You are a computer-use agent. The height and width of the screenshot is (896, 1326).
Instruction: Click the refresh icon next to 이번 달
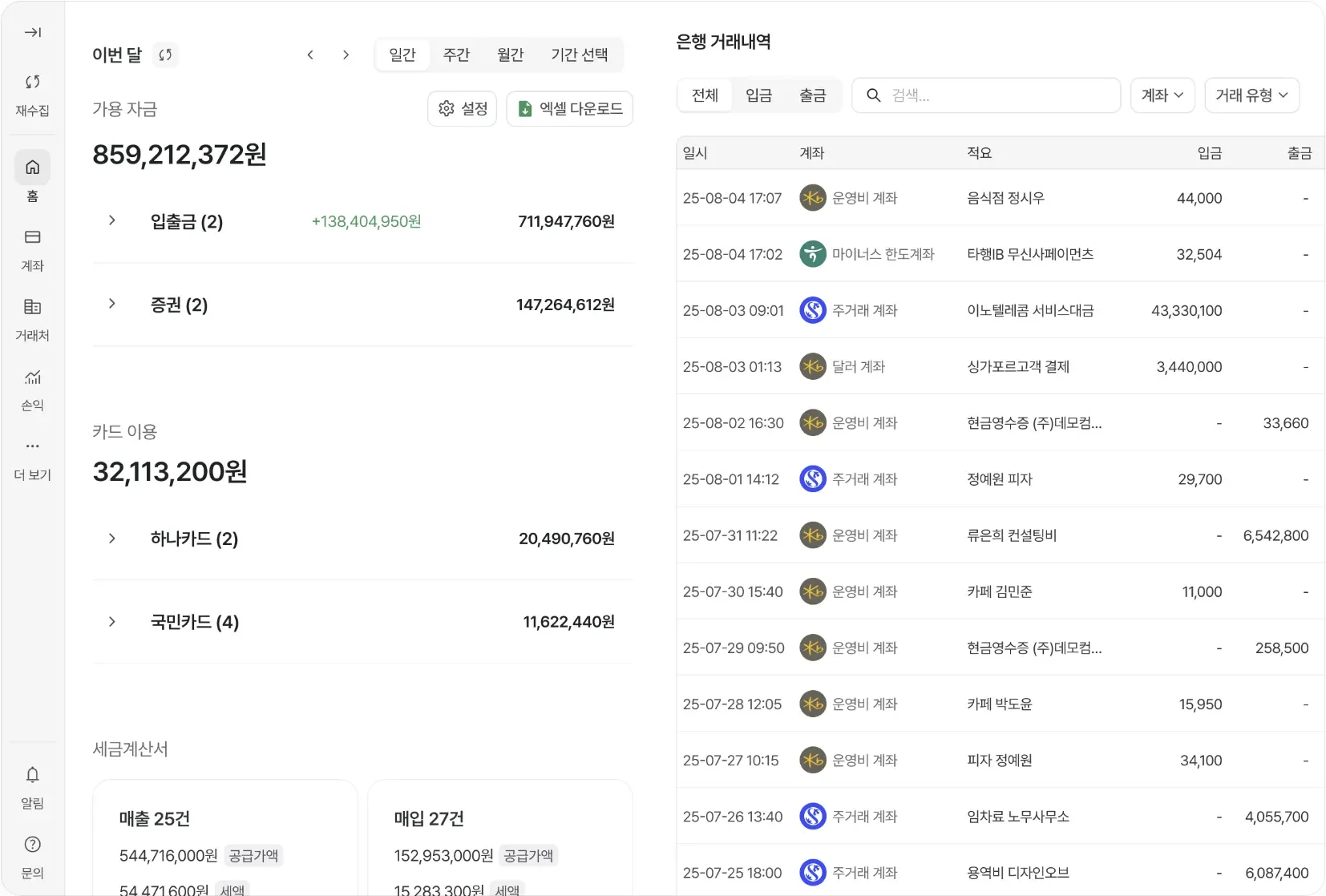click(x=165, y=54)
